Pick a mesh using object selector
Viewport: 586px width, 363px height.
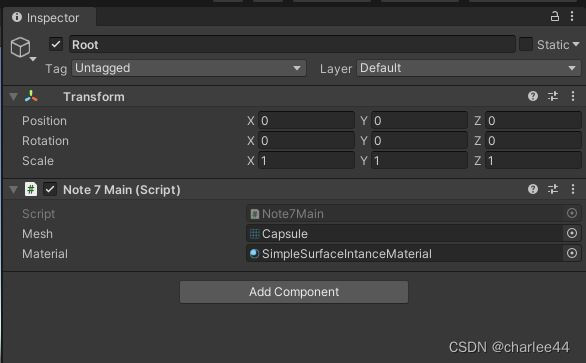pyautogui.click(x=572, y=233)
